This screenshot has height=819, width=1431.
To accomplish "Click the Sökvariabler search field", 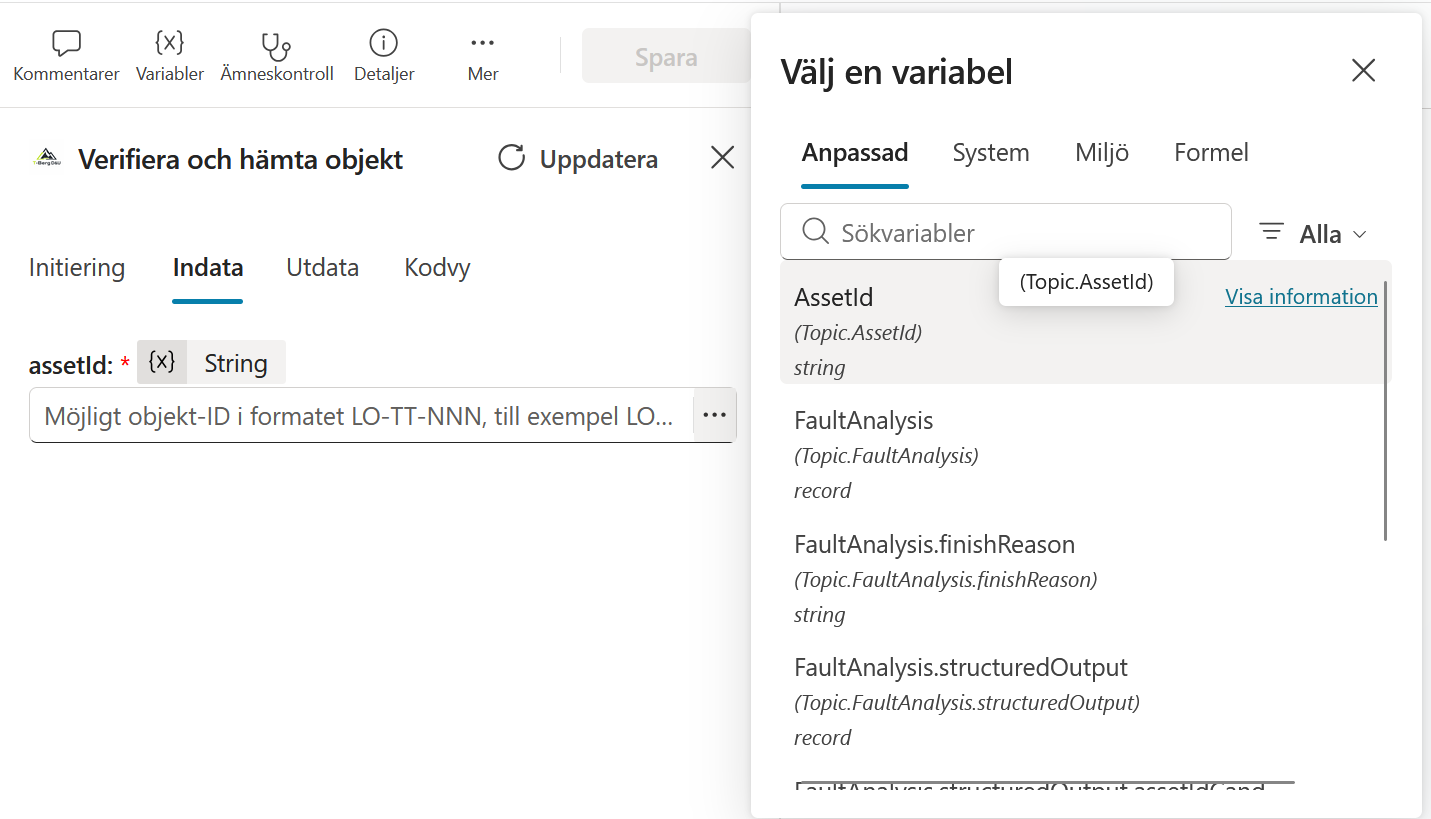I will point(1006,232).
